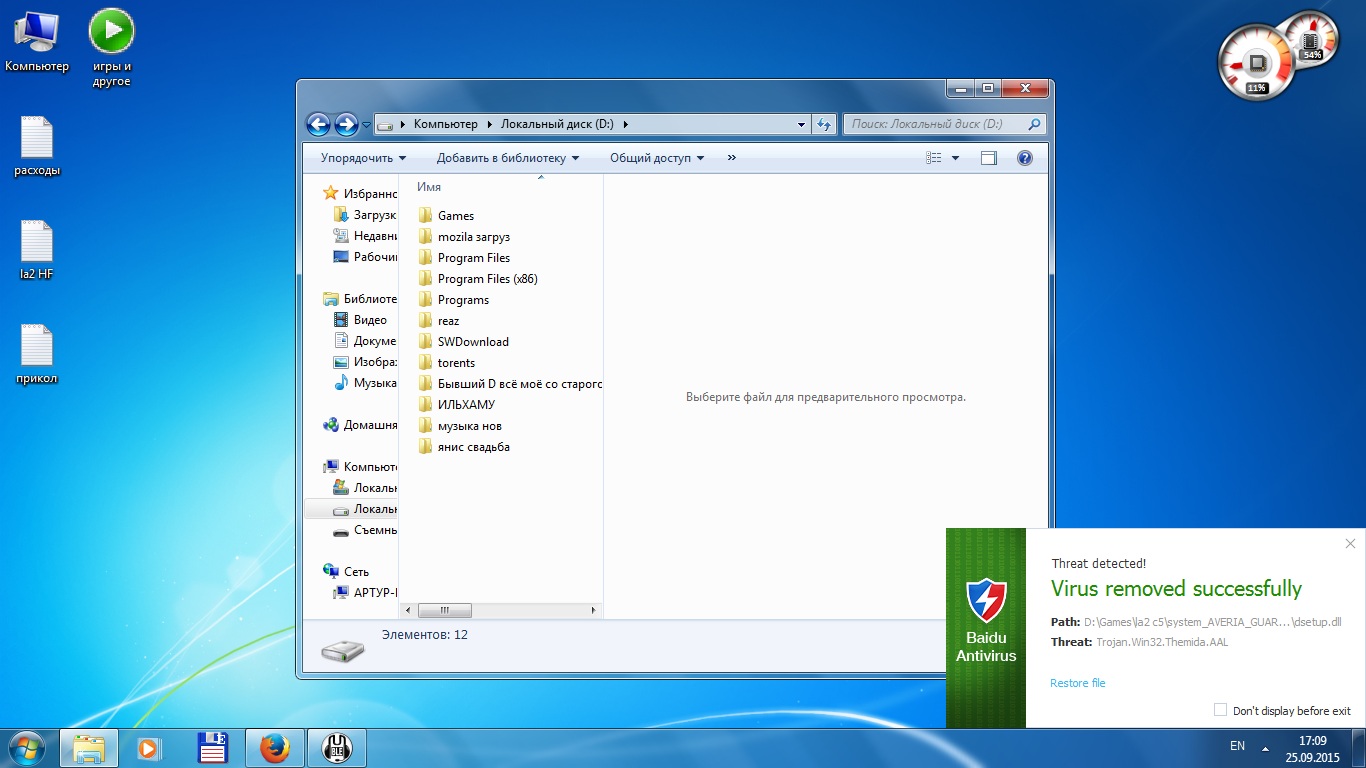The image size is (1366, 768).
Task: Toggle the preview pane icon in toolbar
Action: point(989,158)
